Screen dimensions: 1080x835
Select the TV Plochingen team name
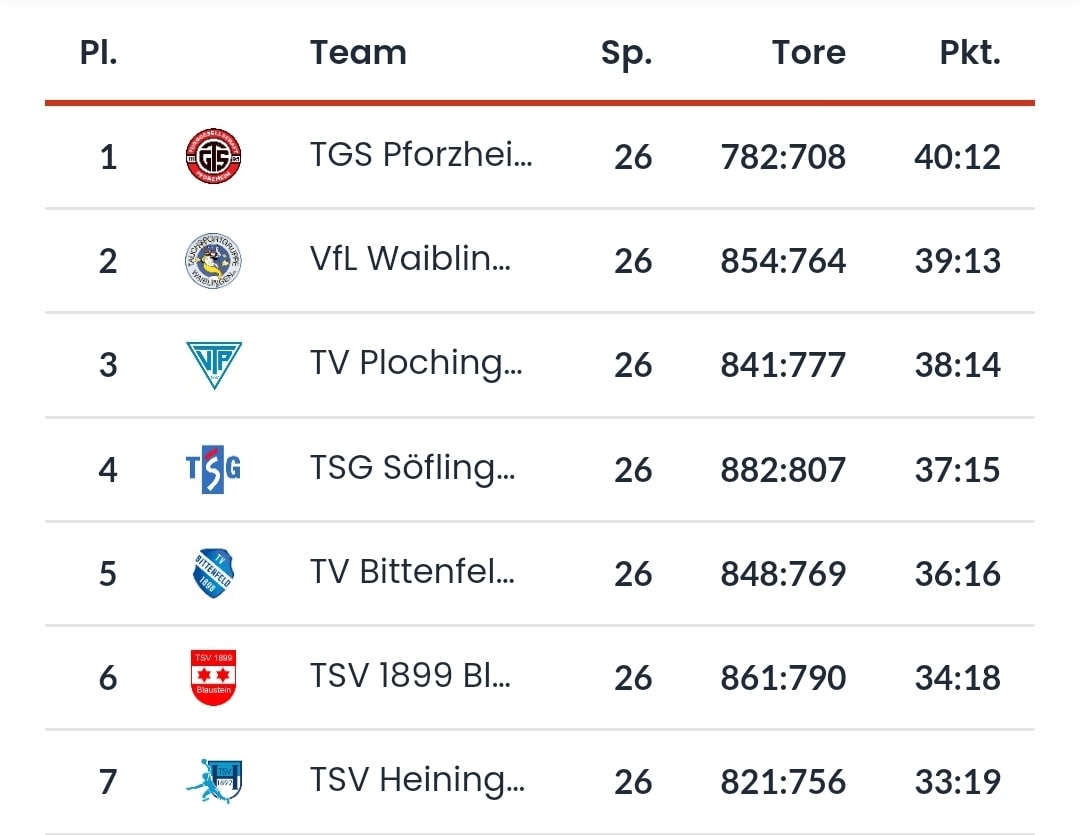(x=416, y=365)
